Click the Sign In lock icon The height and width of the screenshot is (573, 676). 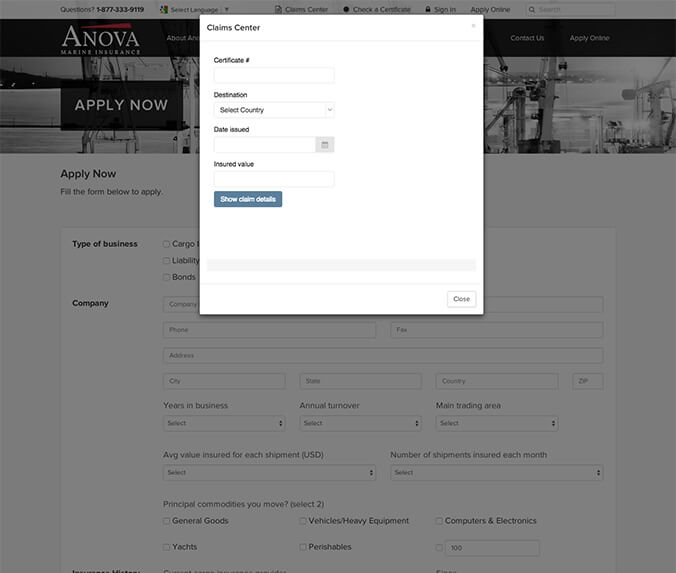(428, 9)
